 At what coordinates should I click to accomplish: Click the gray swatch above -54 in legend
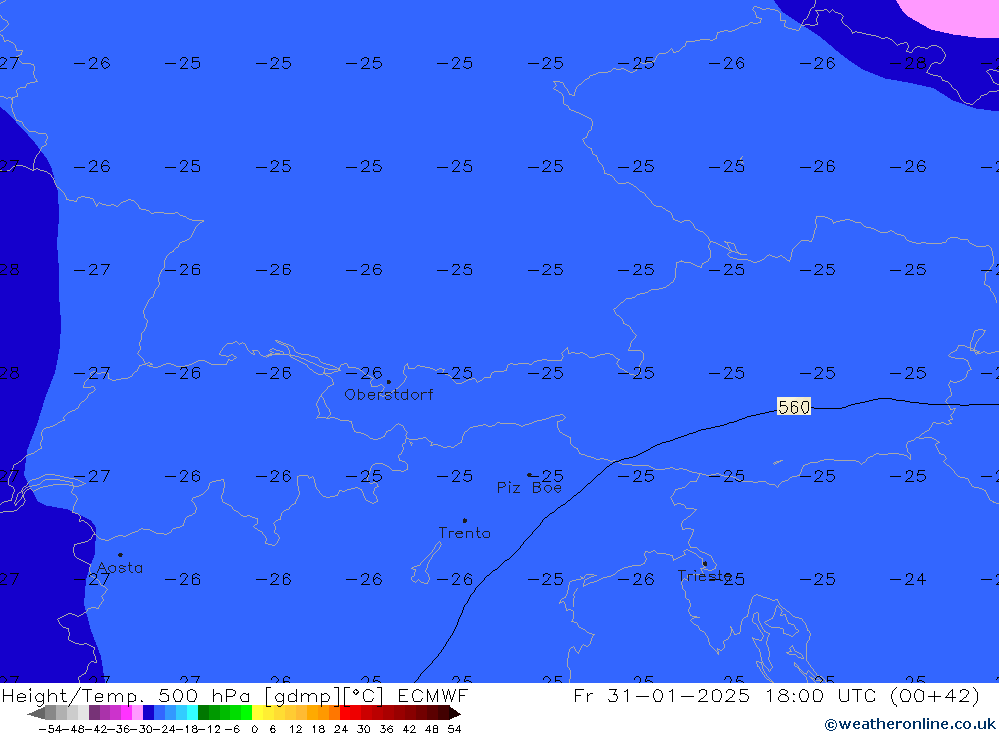coord(50,713)
